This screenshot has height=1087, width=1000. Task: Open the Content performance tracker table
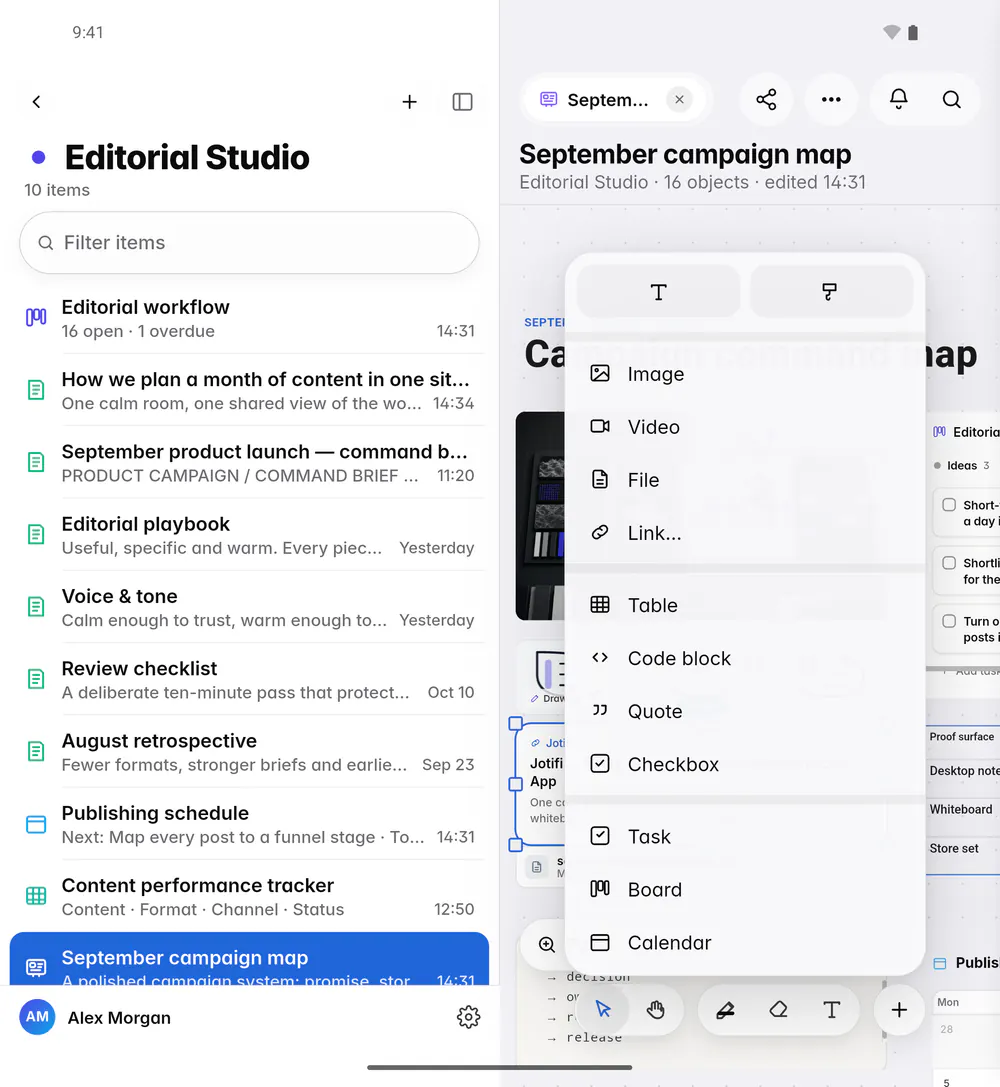(249, 897)
